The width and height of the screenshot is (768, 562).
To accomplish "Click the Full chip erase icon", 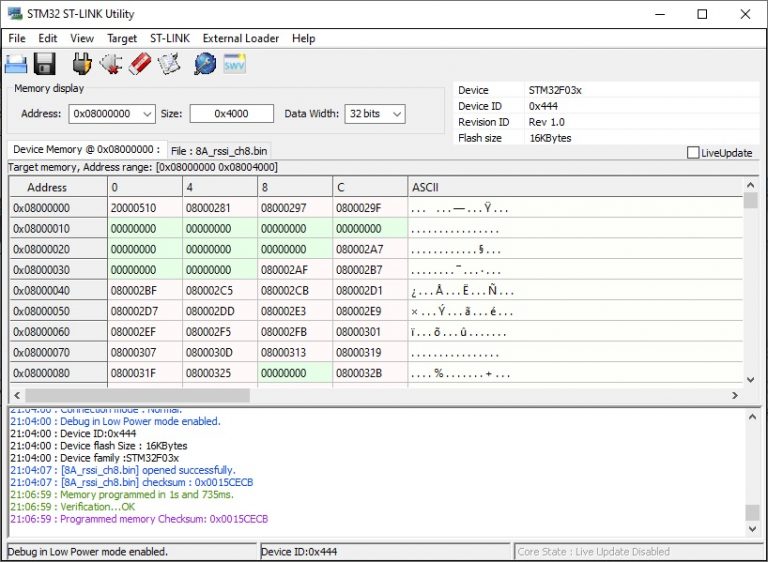I will (140, 64).
